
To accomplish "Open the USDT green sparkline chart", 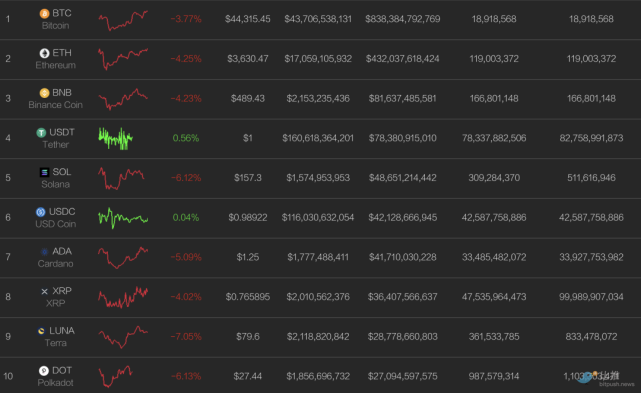I will click(x=115, y=138).
